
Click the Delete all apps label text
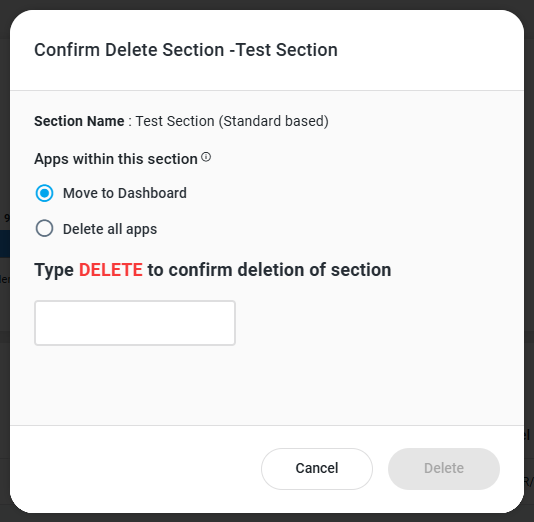coord(110,229)
